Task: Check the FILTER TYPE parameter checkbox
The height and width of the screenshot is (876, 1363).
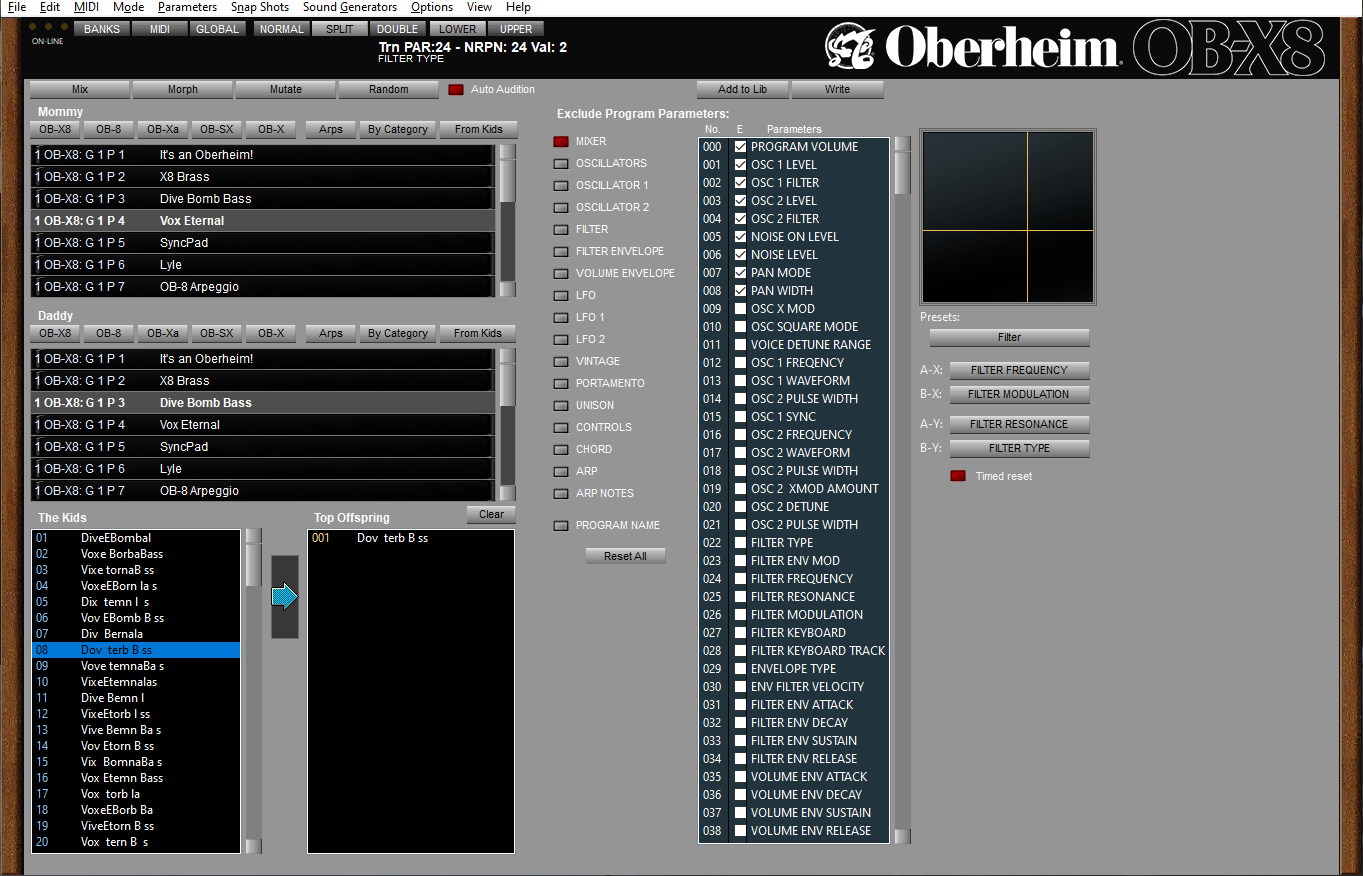Action: click(740, 543)
